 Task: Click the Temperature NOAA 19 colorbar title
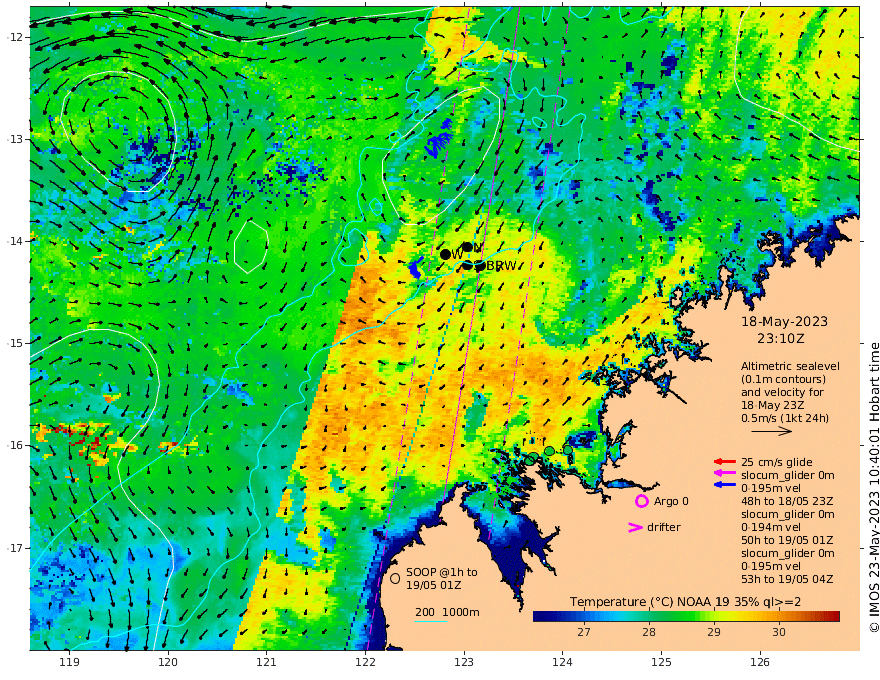pos(685,601)
